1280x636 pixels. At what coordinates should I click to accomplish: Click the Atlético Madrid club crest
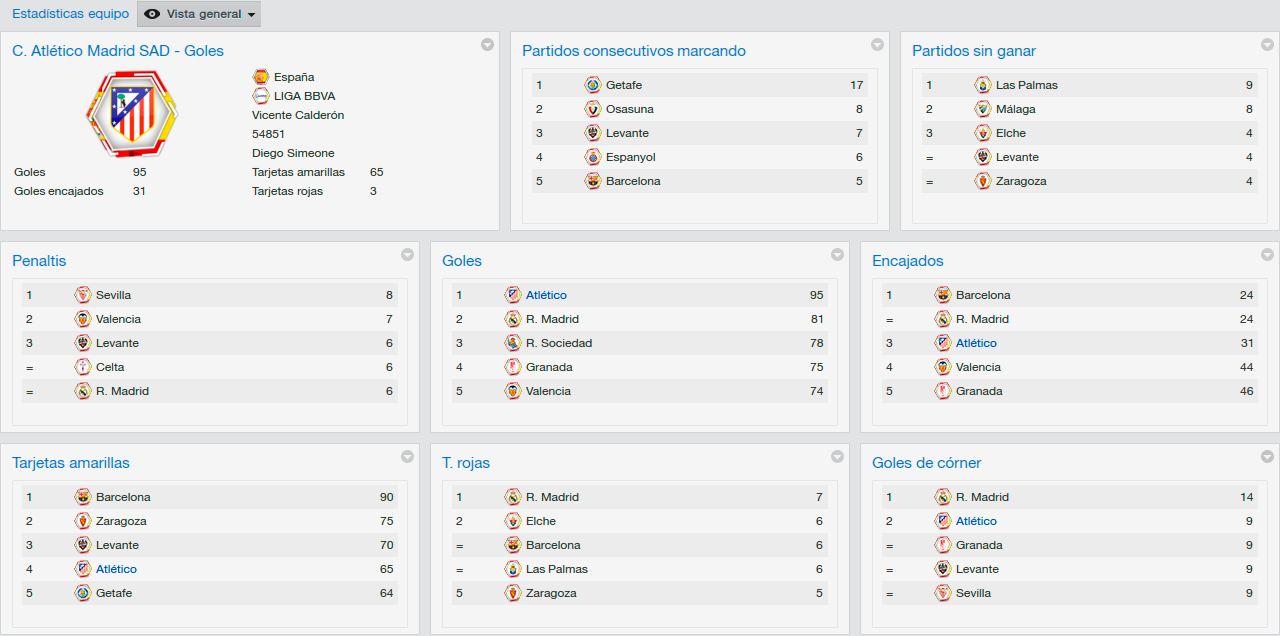[x=132, y=113]
